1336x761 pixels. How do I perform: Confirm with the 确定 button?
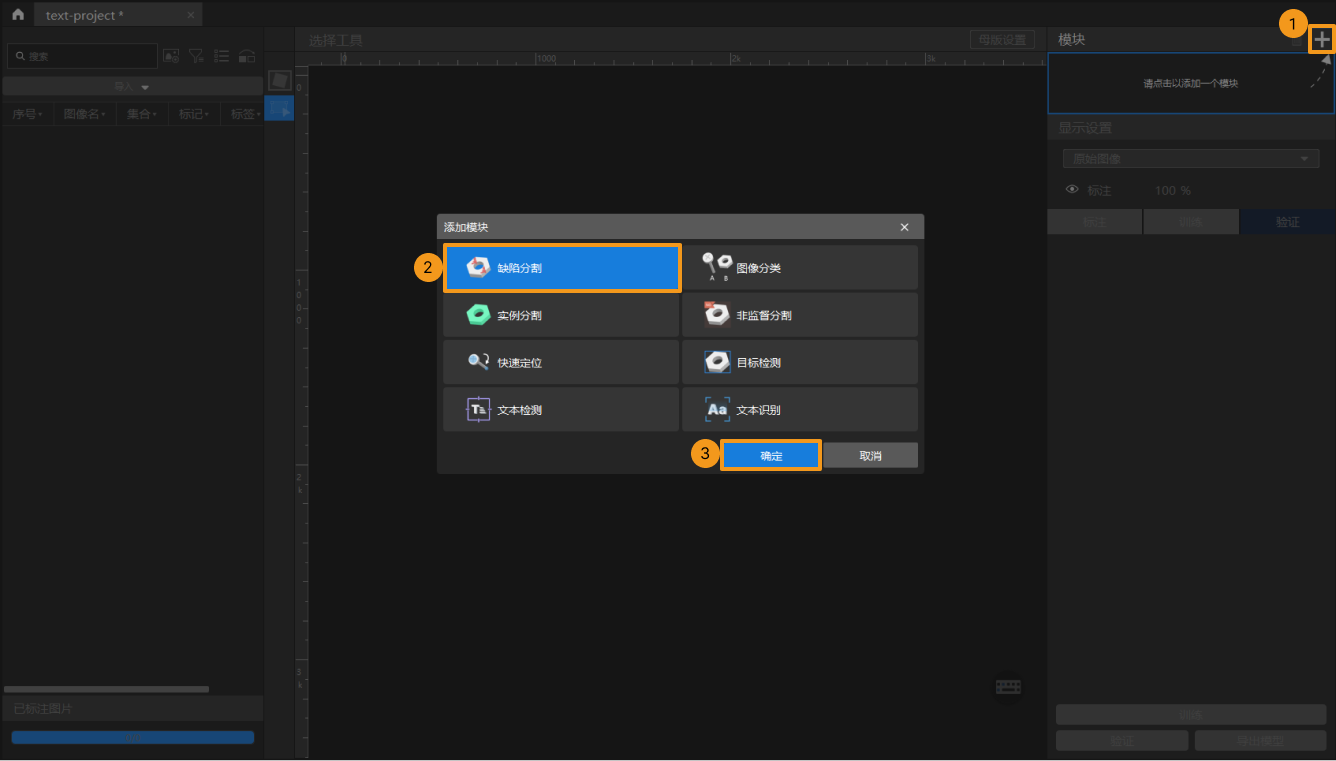click(x=771, y=455)
